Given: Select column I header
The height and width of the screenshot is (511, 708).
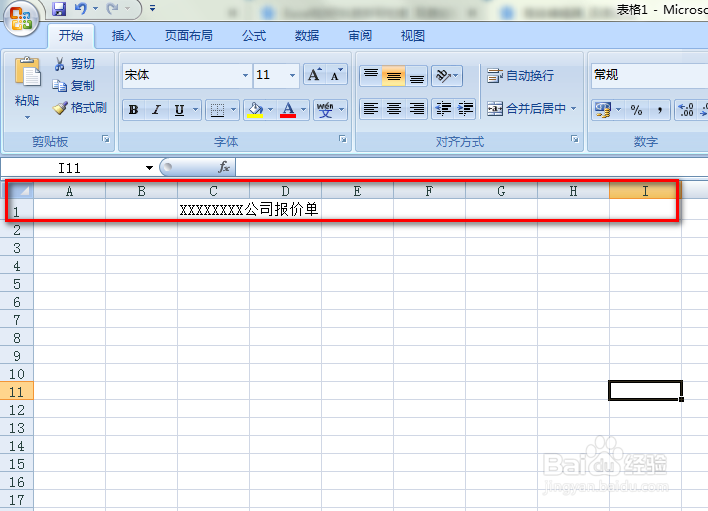Looking at the screenshot, I should [x=645, y=191].
